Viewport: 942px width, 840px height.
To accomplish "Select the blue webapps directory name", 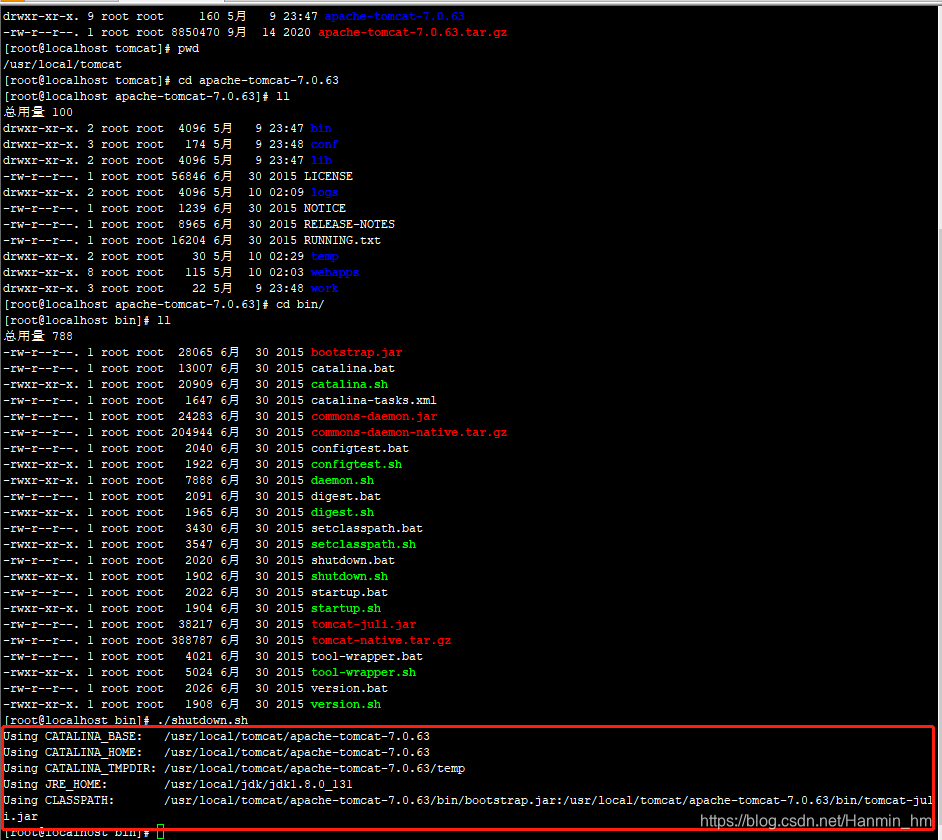I will coord(335,273).
